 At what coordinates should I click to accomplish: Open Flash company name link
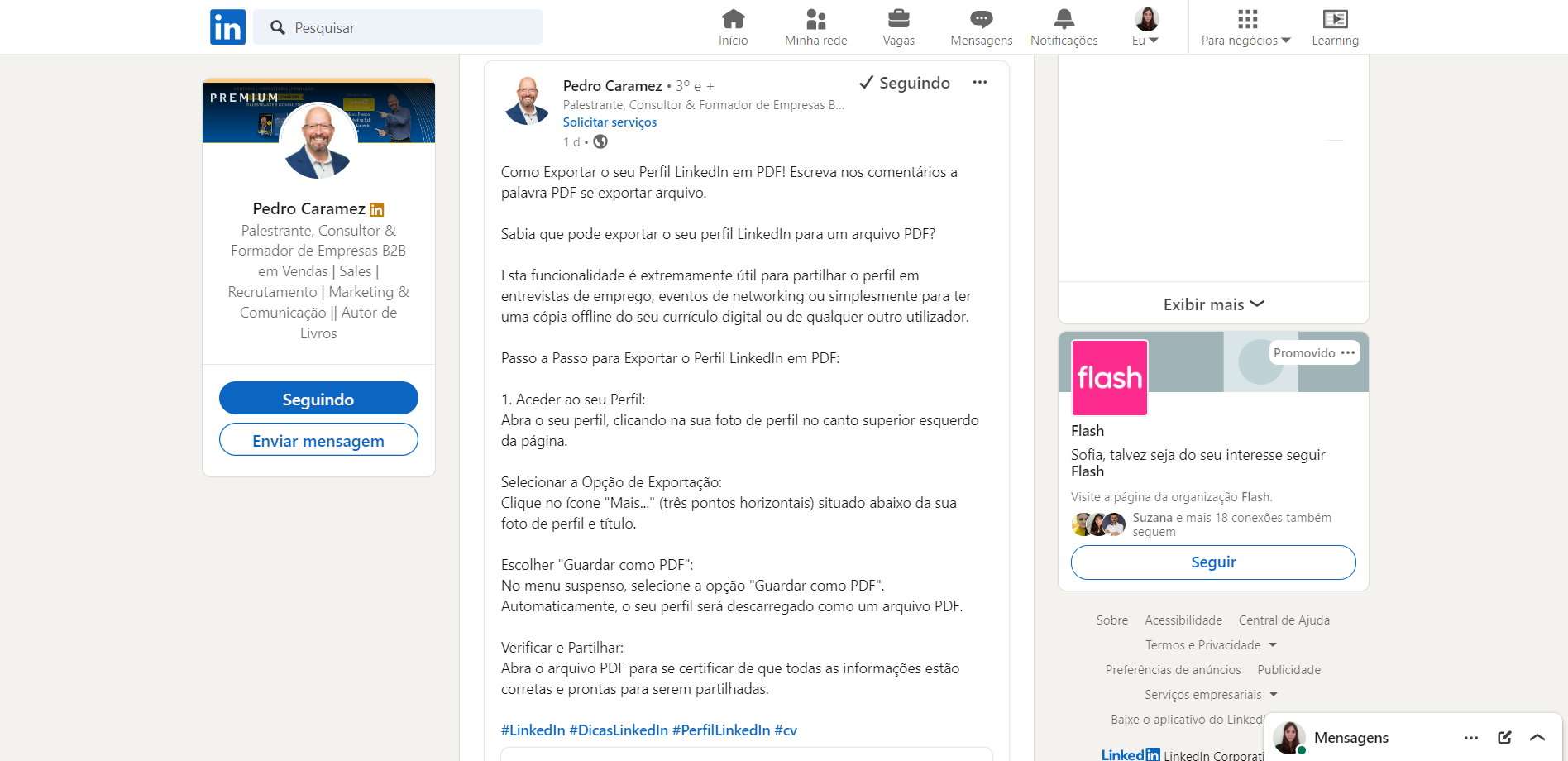pyautogui.click(x=1087, y=431)
